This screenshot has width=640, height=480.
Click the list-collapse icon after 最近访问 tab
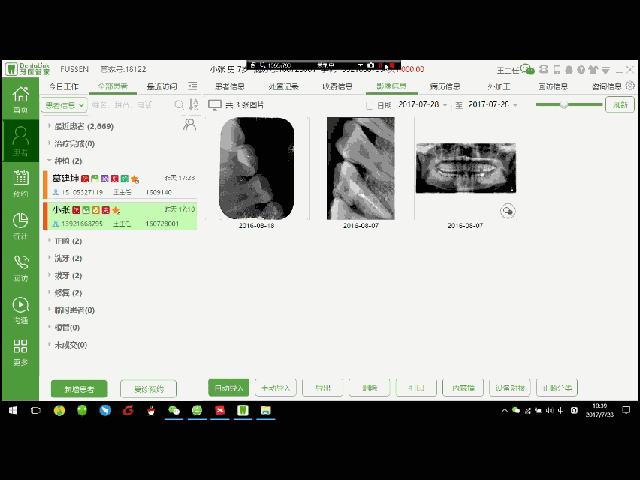point(193,86)
